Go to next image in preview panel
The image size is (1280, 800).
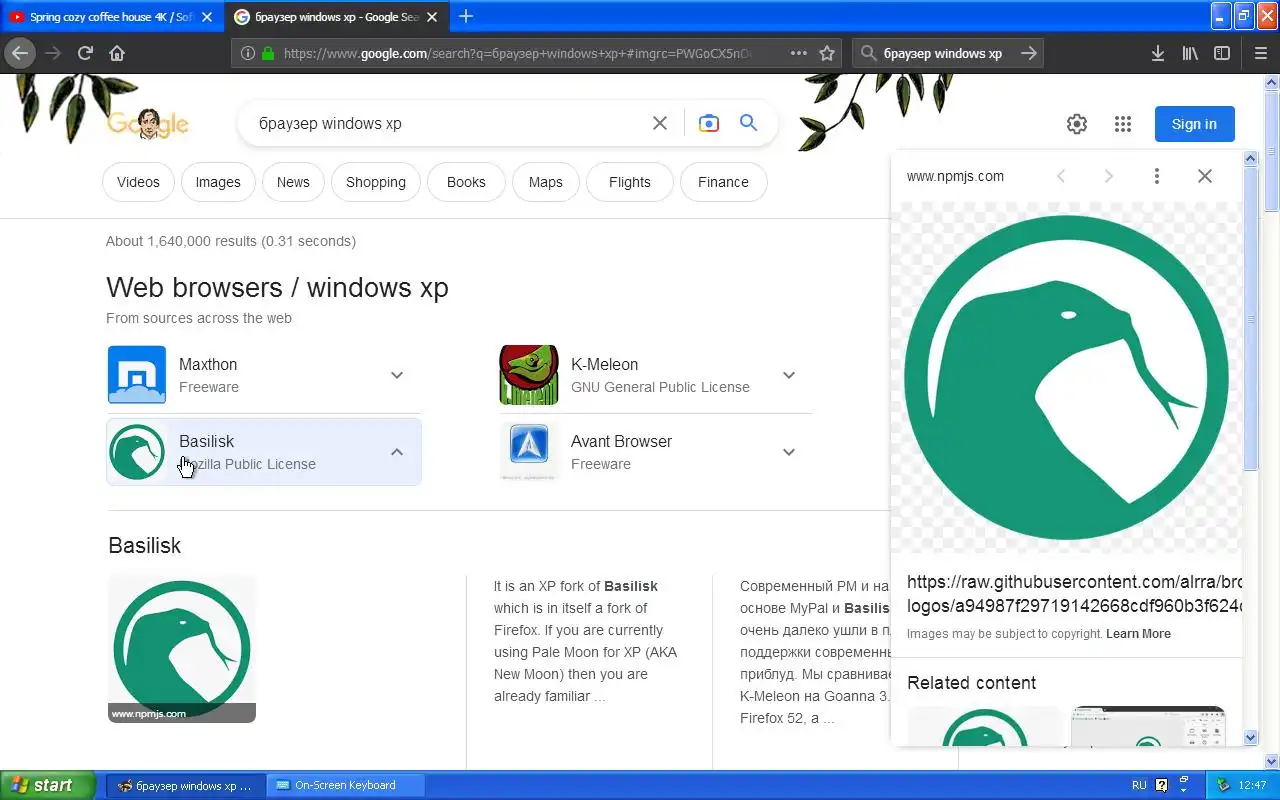1108,176
